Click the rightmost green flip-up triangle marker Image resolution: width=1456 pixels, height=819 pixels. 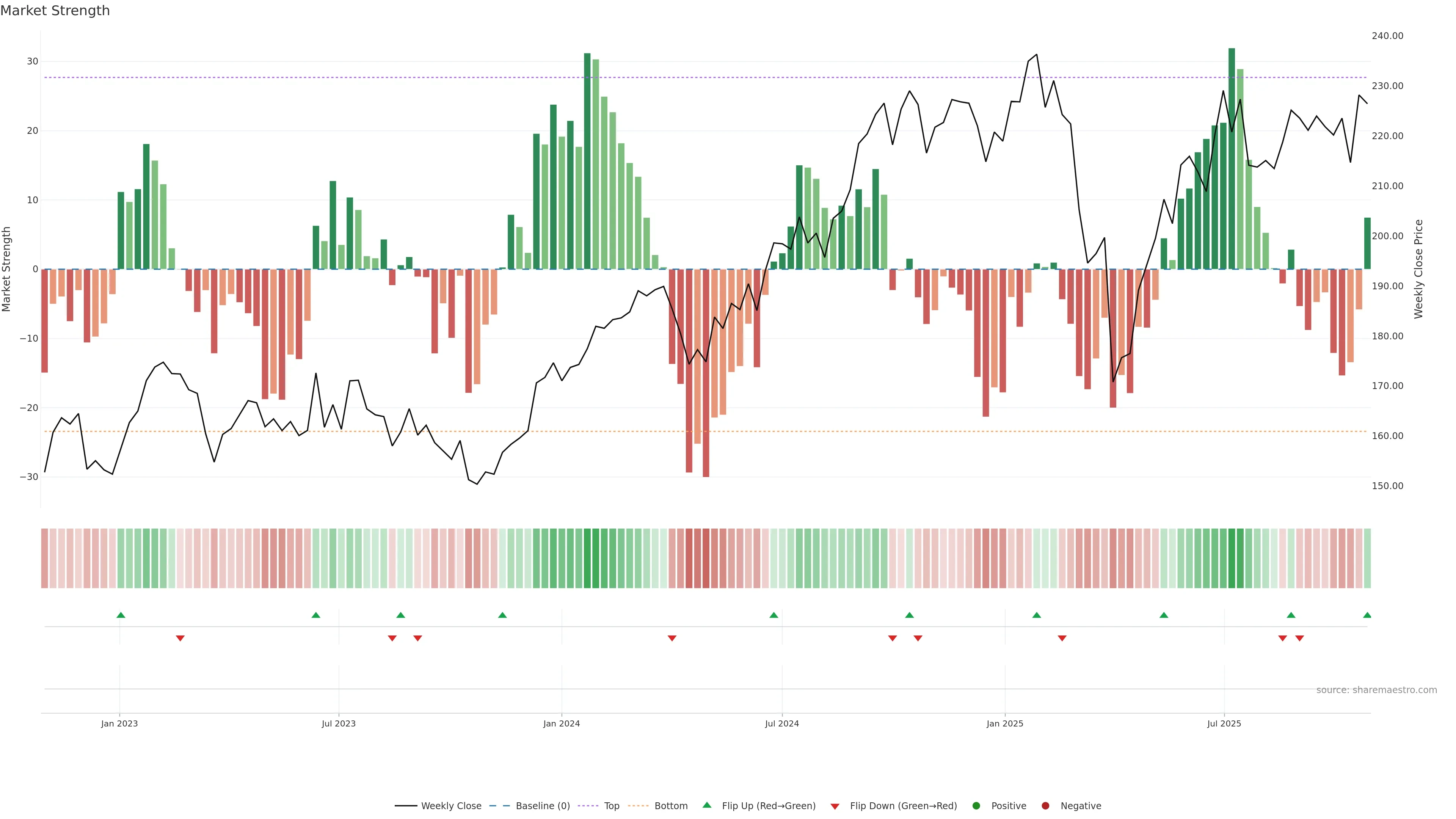[1367, 615]
